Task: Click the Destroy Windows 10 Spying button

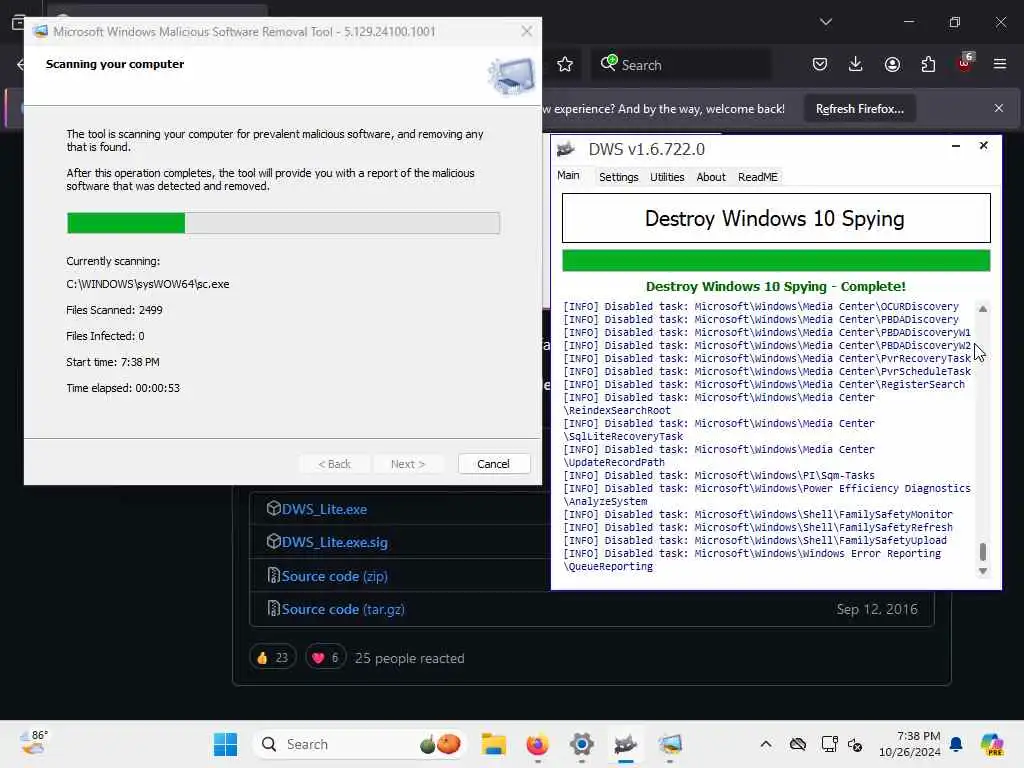Action: [x=776, y=218]
